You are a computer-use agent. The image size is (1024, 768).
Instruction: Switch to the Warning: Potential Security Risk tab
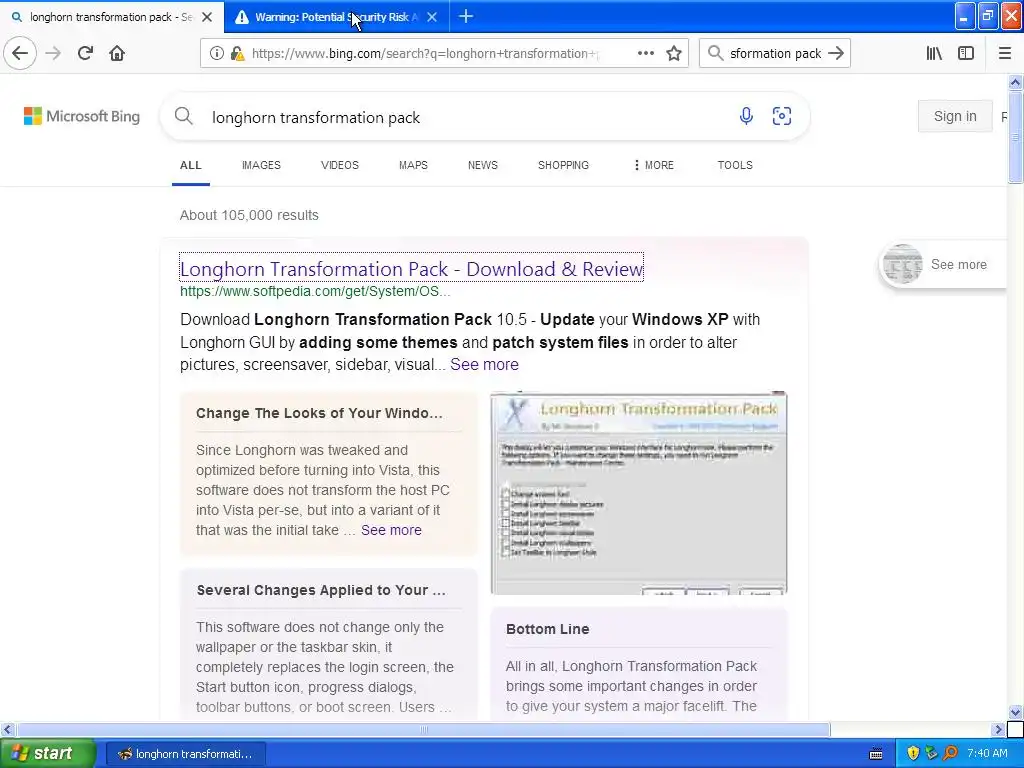click(336, 17)
